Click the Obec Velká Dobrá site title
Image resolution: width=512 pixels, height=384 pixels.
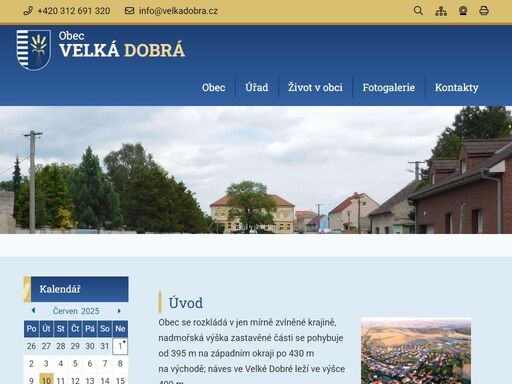tap(122, 45)
